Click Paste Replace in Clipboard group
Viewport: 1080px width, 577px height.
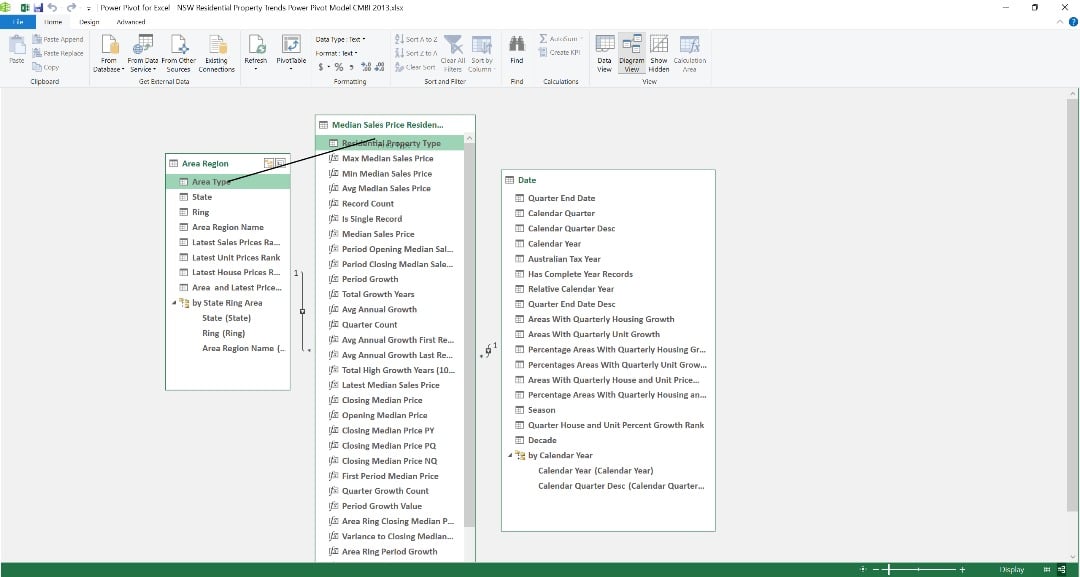pos(57,53)
